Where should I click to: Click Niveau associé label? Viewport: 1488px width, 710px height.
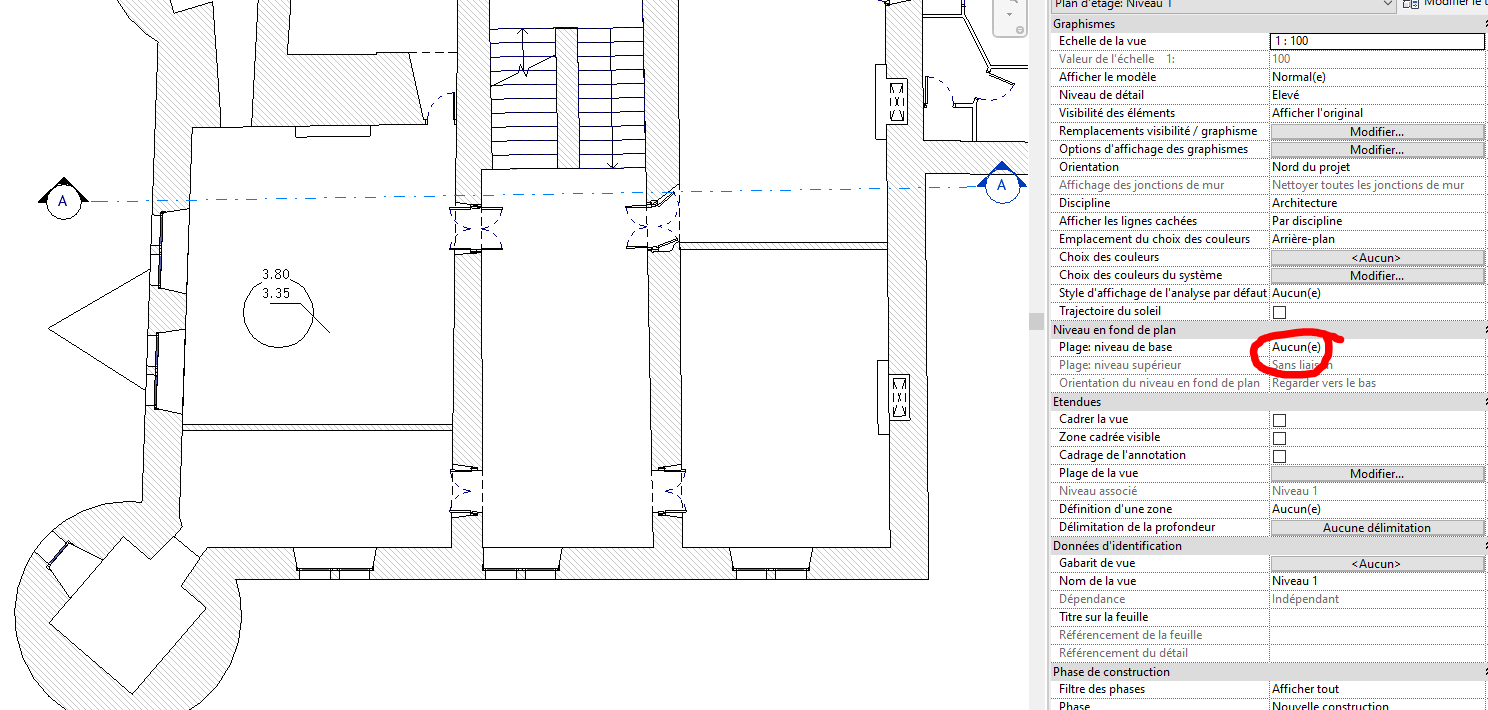[x=1098, y=491]
